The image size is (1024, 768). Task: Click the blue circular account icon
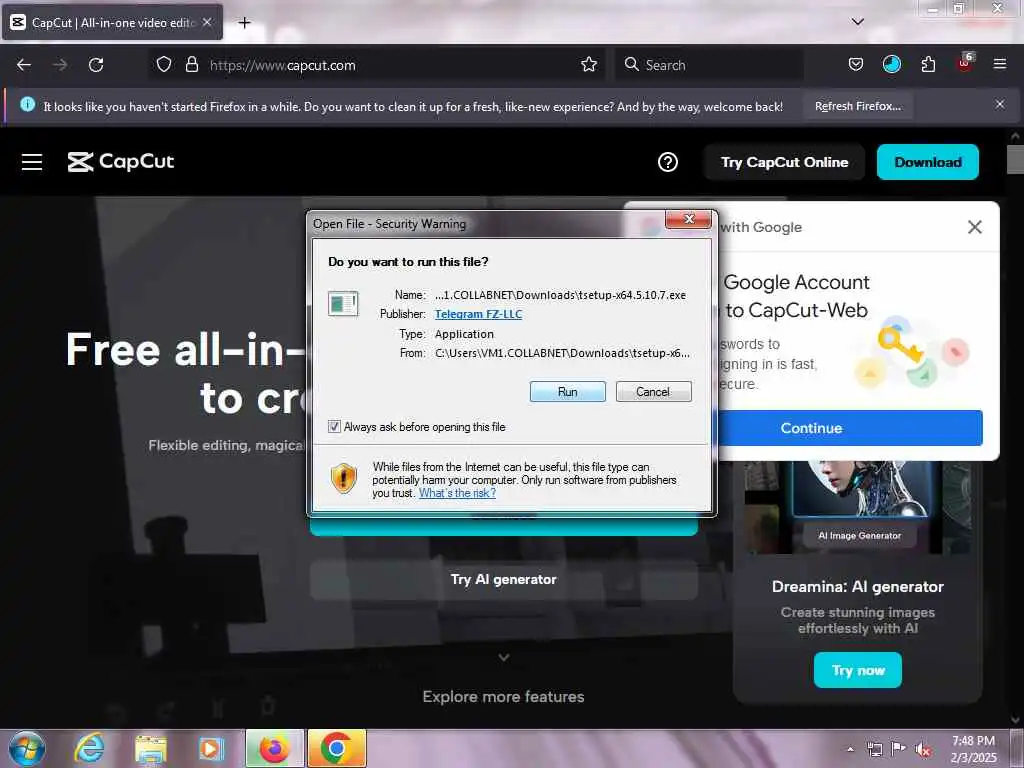tap(891, 65)
